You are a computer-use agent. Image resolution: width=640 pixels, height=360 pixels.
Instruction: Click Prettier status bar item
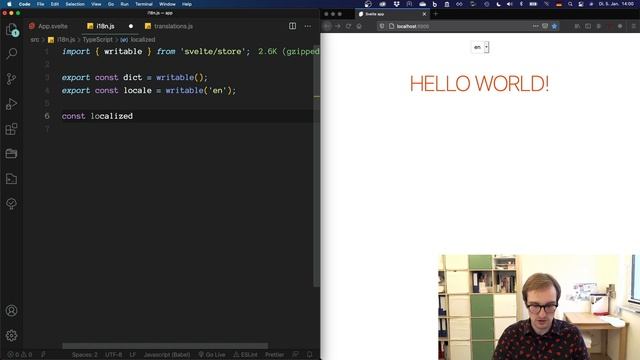274,355
